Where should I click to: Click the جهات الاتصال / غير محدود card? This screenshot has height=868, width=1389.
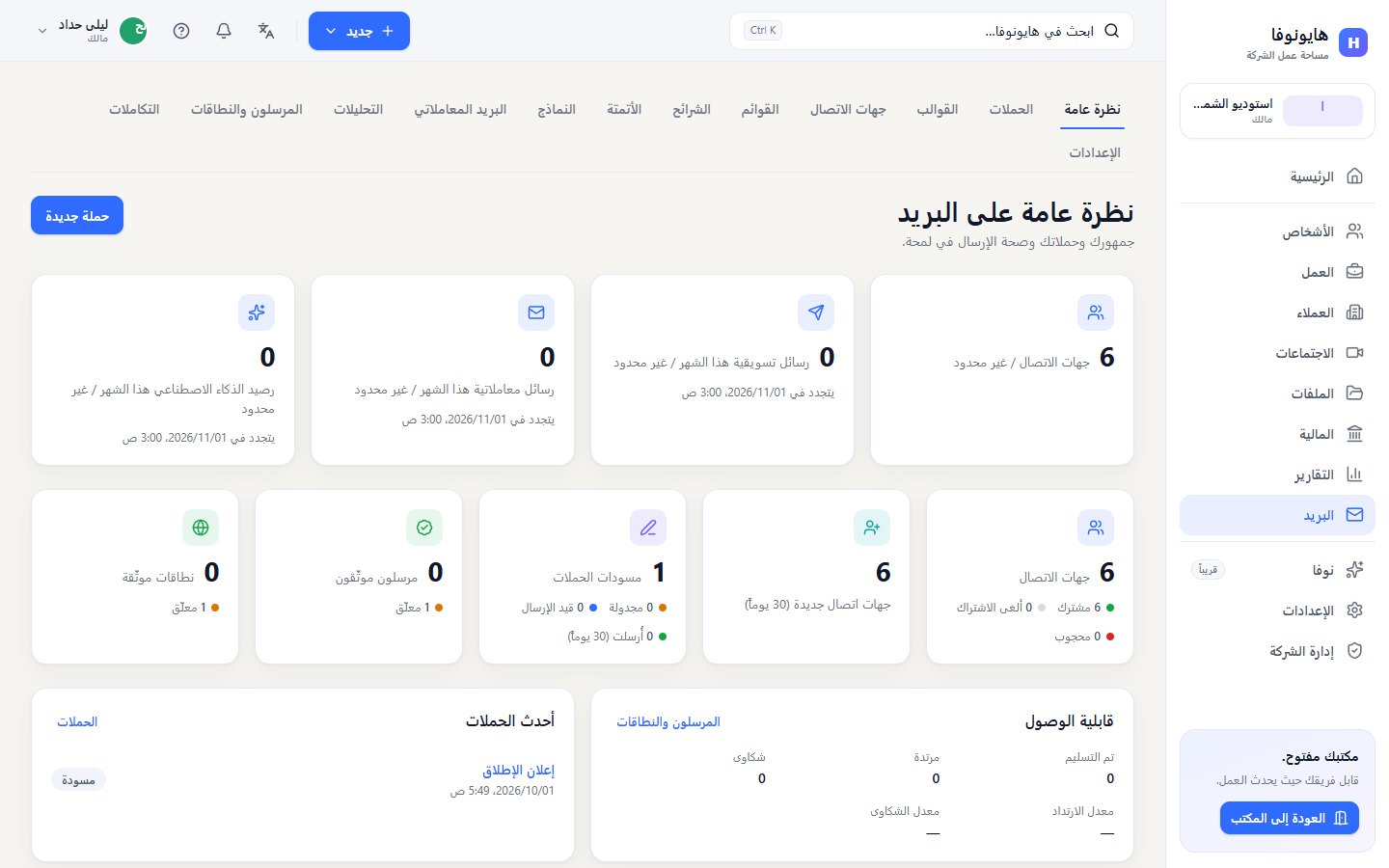click(1002, 370)
